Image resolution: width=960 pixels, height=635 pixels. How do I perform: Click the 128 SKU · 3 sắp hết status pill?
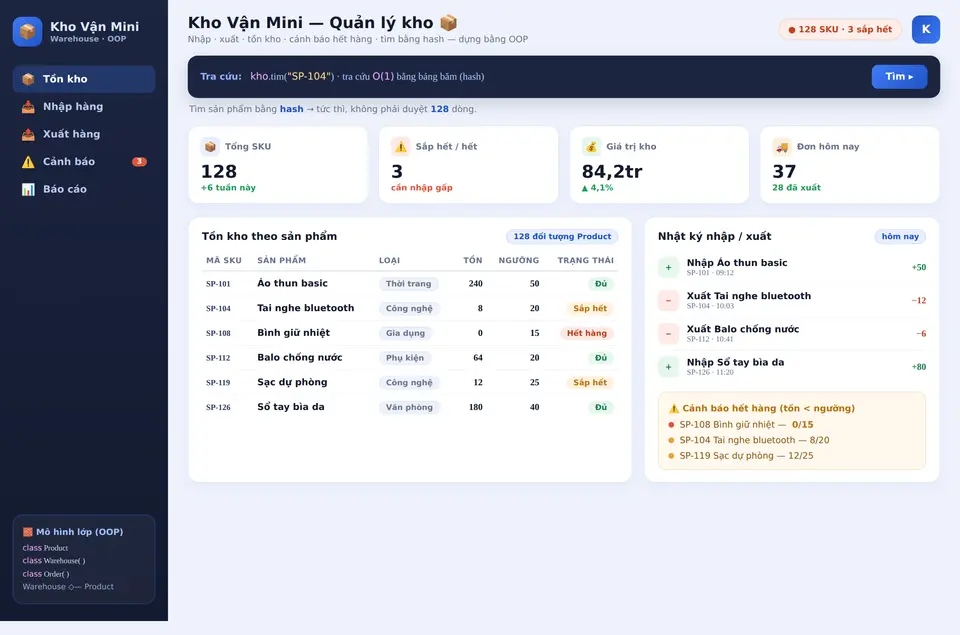pos(840,29)
